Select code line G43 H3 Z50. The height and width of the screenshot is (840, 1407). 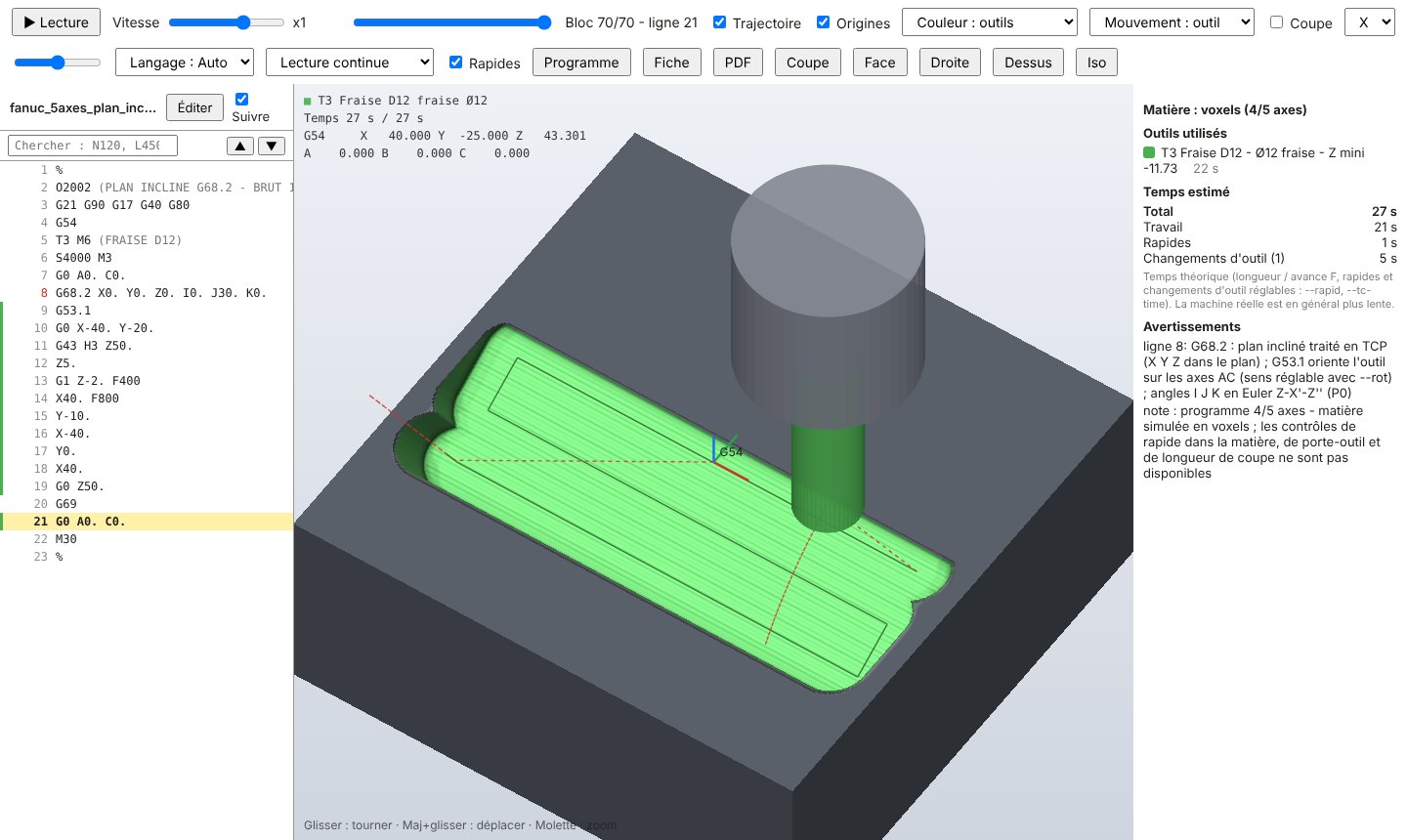coord(147,346)
